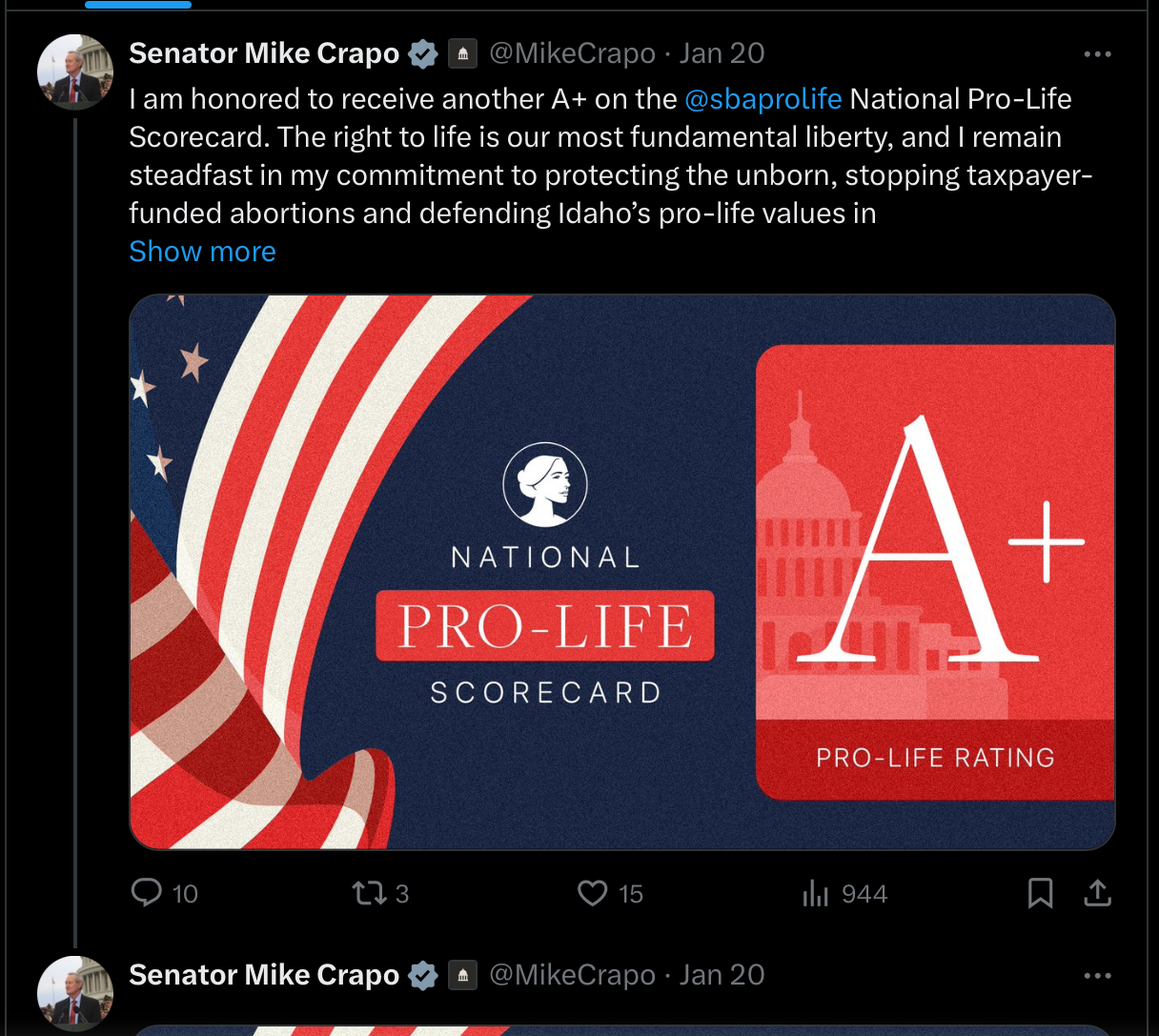Repost the Pro-Life Scorecard tweet
The height and width of the screenshot is (1036, 1159).
pos(369,893)
